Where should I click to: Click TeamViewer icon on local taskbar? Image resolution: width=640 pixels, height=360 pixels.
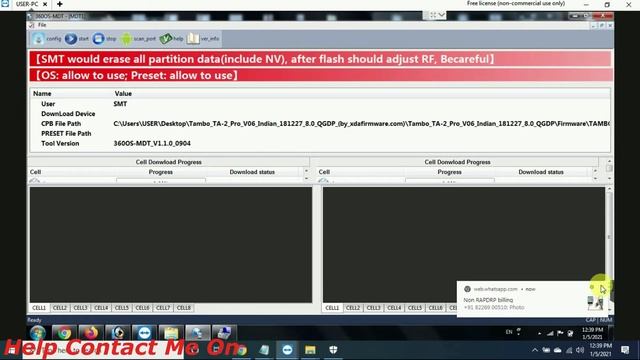(287, 350)
